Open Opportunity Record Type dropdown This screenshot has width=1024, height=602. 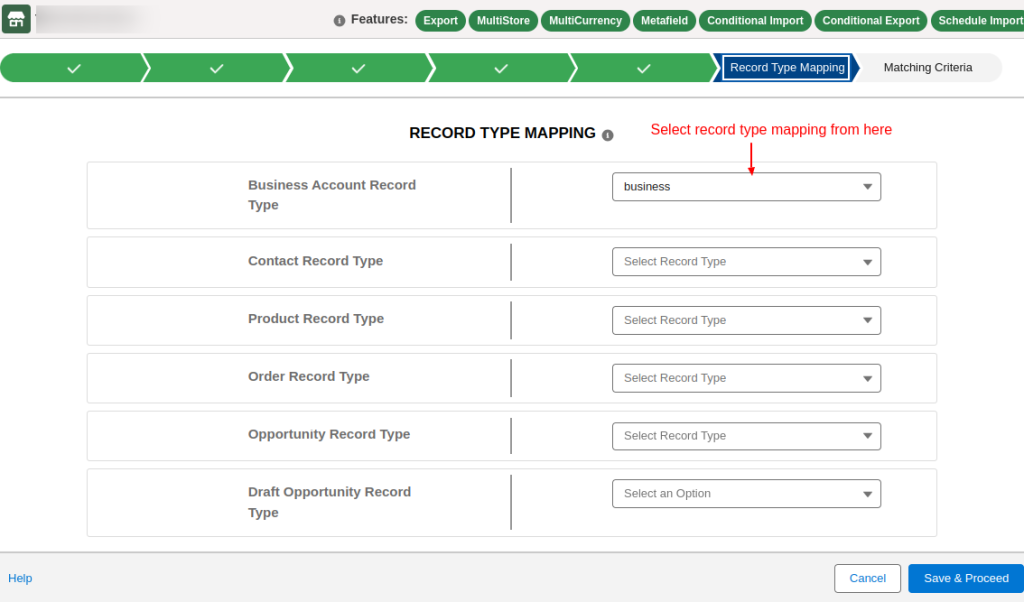[746, 436]
